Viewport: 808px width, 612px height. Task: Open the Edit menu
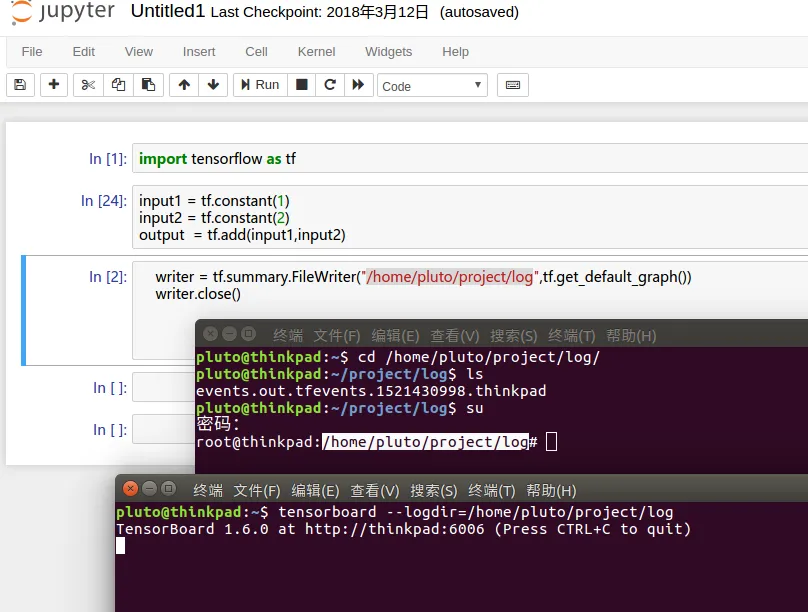point(83,52)
